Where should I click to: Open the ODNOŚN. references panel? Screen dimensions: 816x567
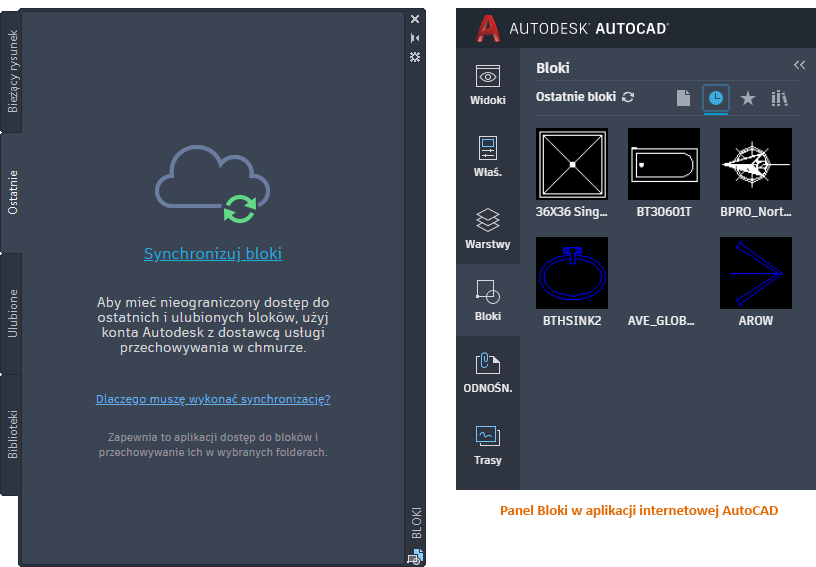[x=488, y=372]
